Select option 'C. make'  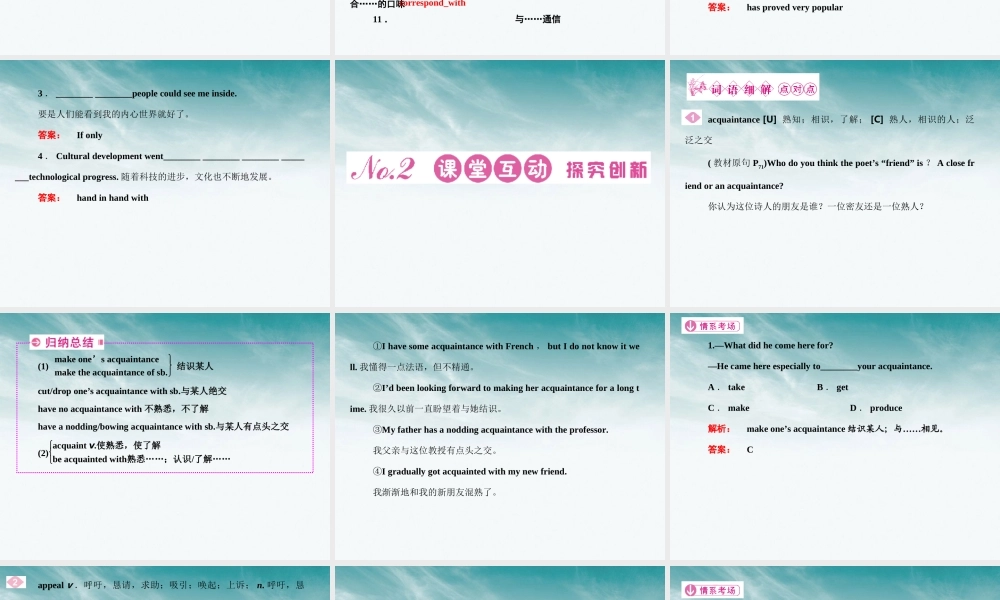pyautogui.click(x=729, y=408)
